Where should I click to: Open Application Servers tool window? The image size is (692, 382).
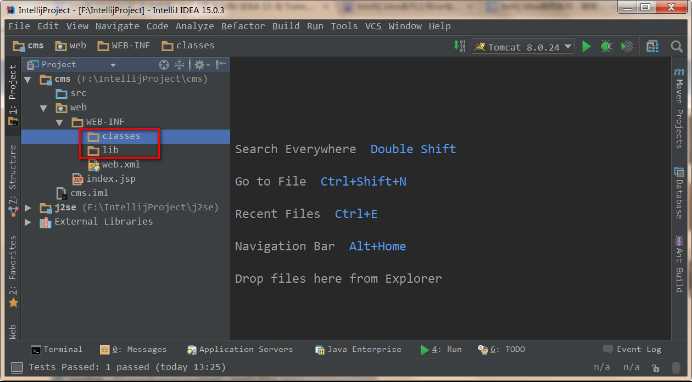(x=240, y=349)
